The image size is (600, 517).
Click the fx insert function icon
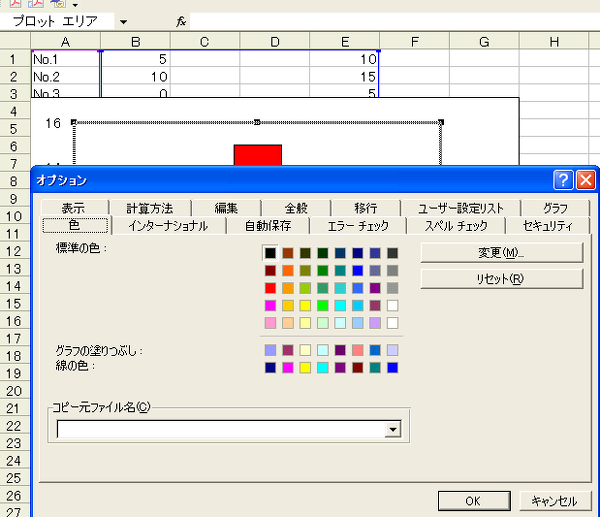(x=181, y=21)
